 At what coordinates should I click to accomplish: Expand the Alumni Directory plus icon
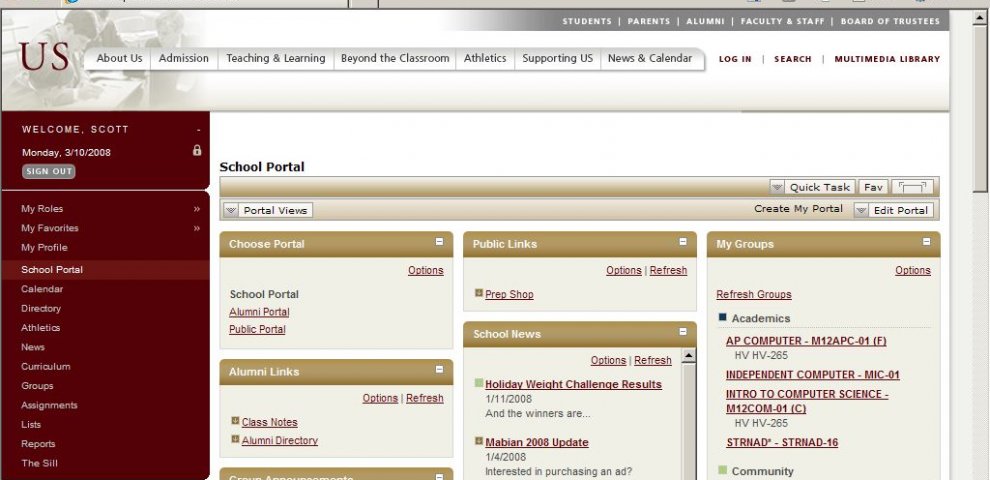(x=235, y=439)
